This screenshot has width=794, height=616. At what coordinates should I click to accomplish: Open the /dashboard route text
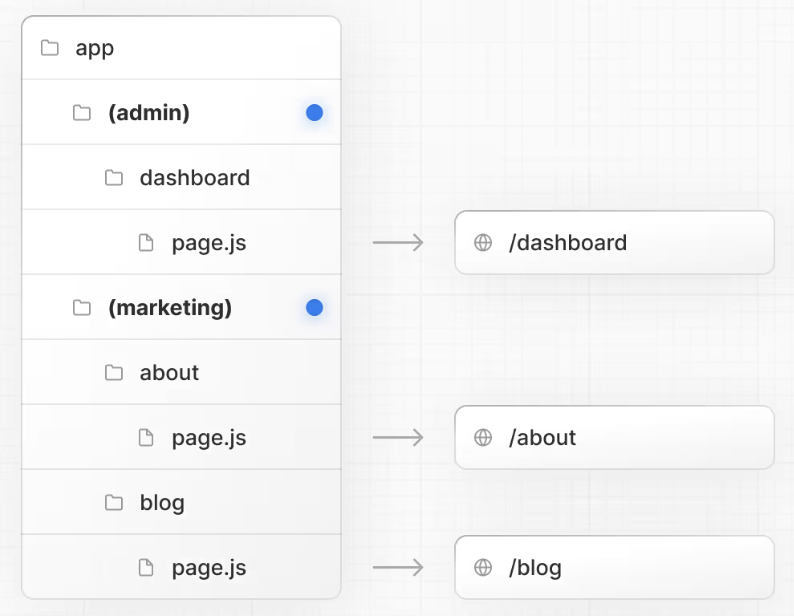coord(568,243)
